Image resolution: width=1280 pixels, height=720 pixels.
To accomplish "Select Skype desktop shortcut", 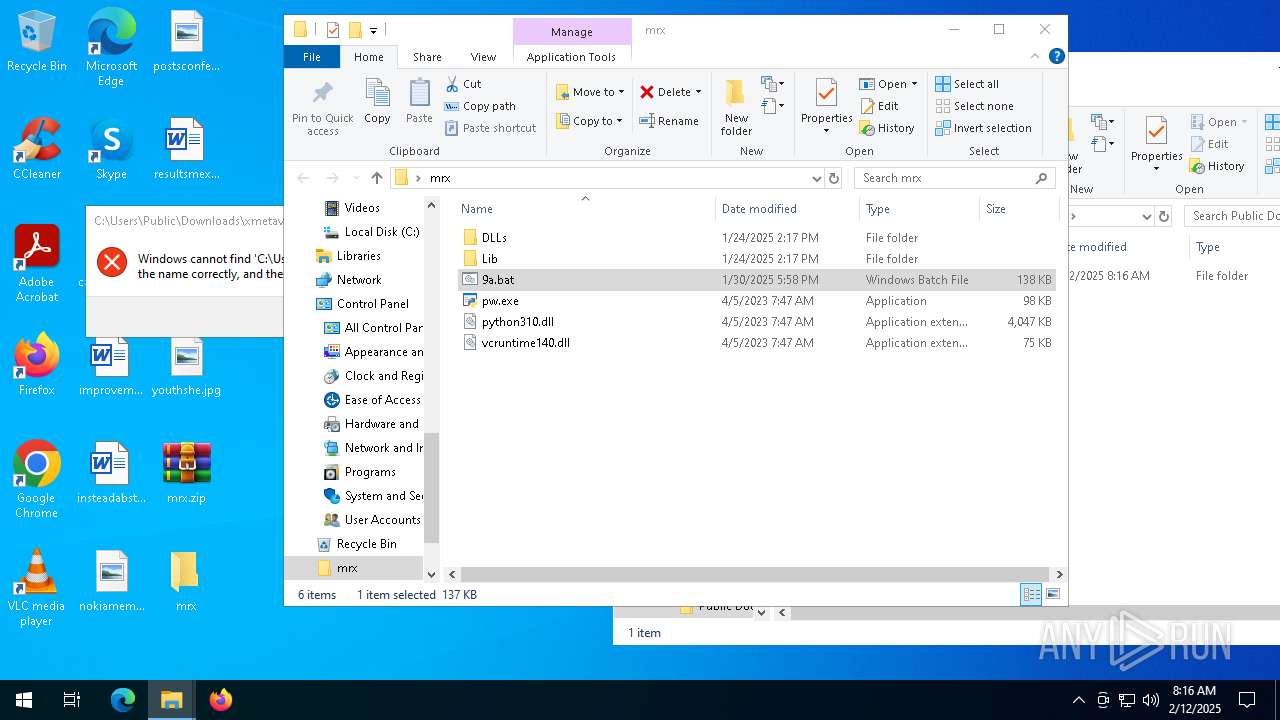I will click(111, 149).
